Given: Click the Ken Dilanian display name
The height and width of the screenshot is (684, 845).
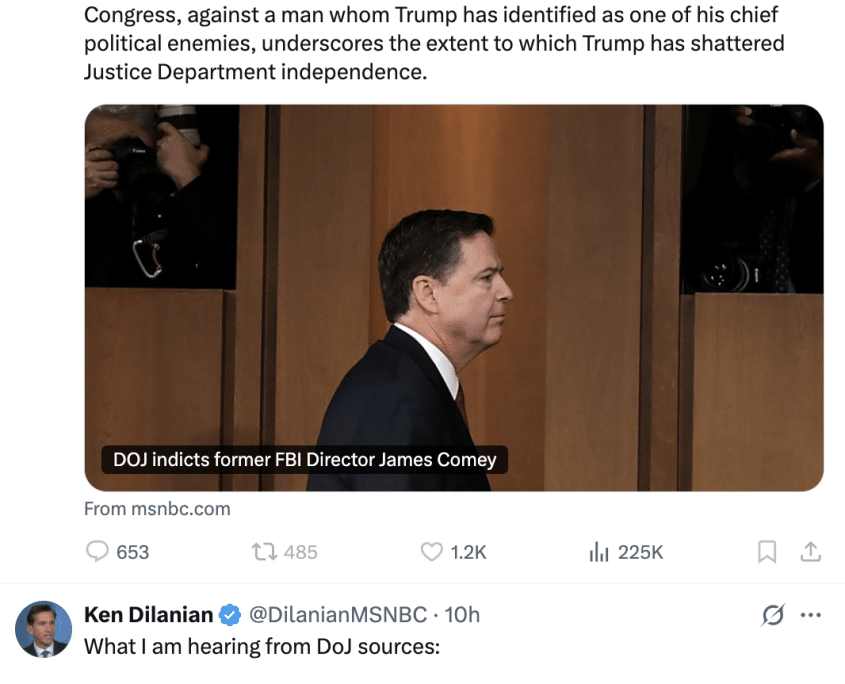Looking at the screenshot, I should (x=149, y=614).
